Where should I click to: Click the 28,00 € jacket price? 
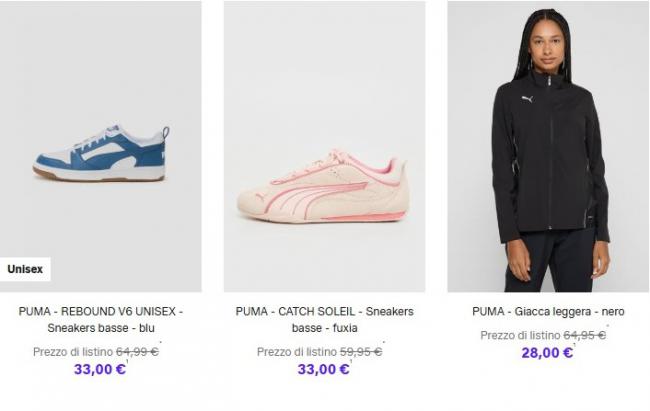[x=547, y=353]
